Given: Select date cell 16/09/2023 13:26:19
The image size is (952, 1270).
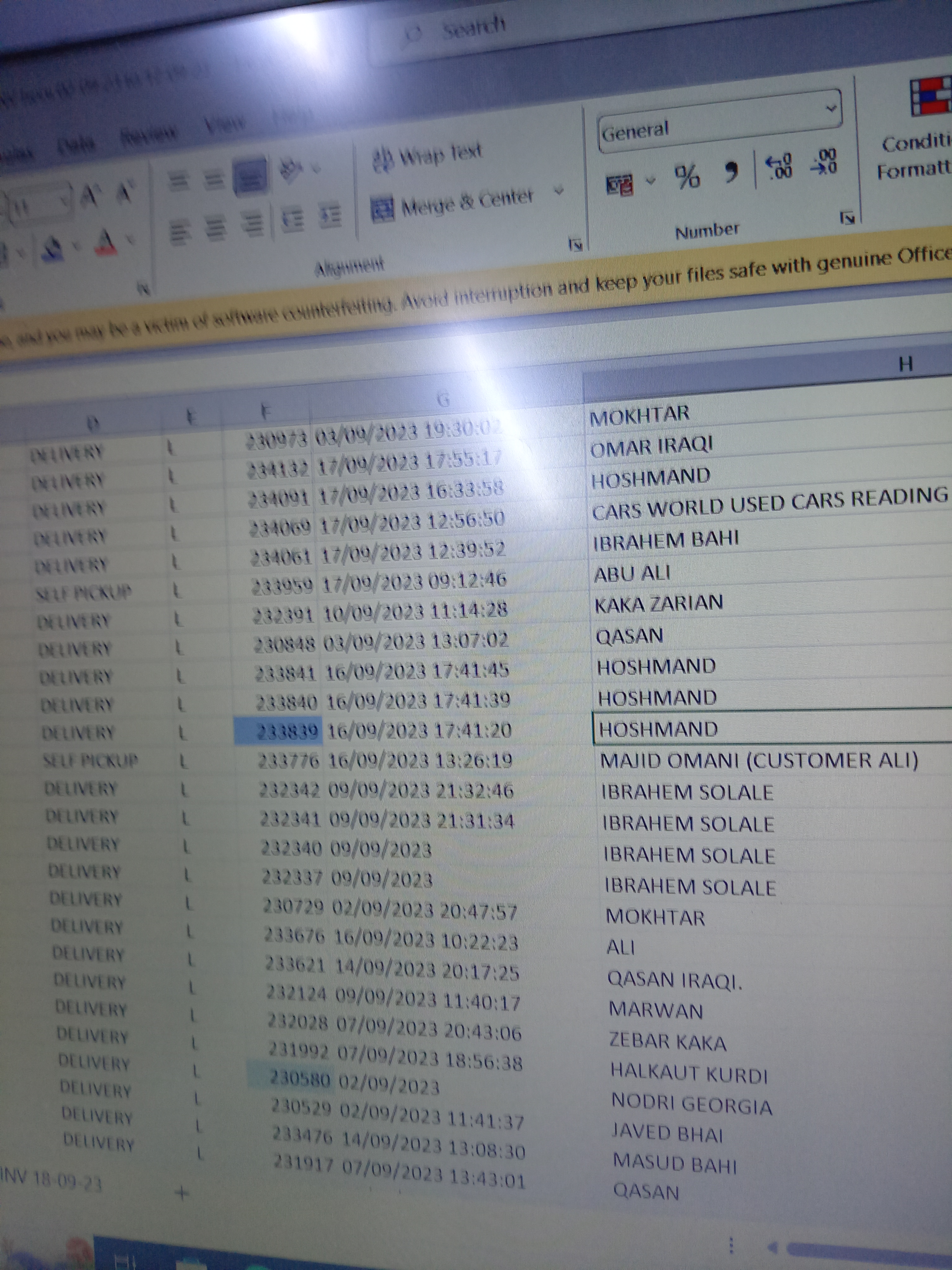Looking at the screenshot, I should pos(421,761).
